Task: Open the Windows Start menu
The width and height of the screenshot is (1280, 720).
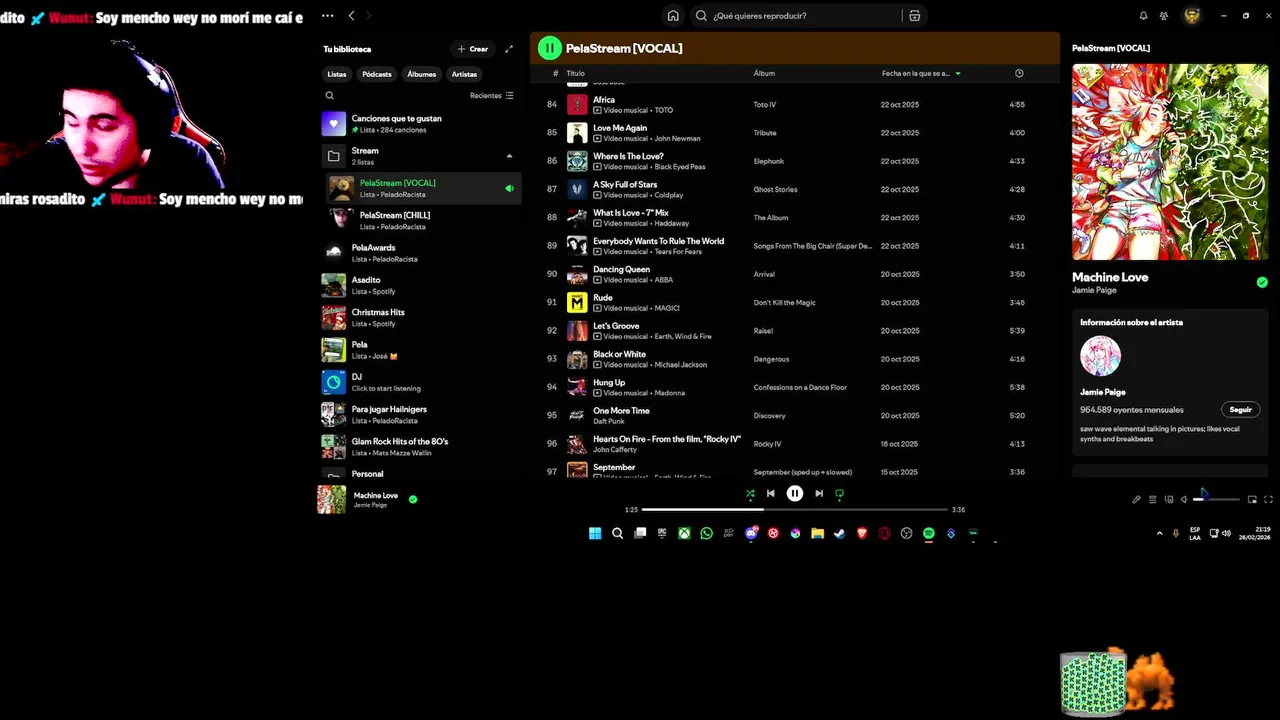Action: click(595, 534)
